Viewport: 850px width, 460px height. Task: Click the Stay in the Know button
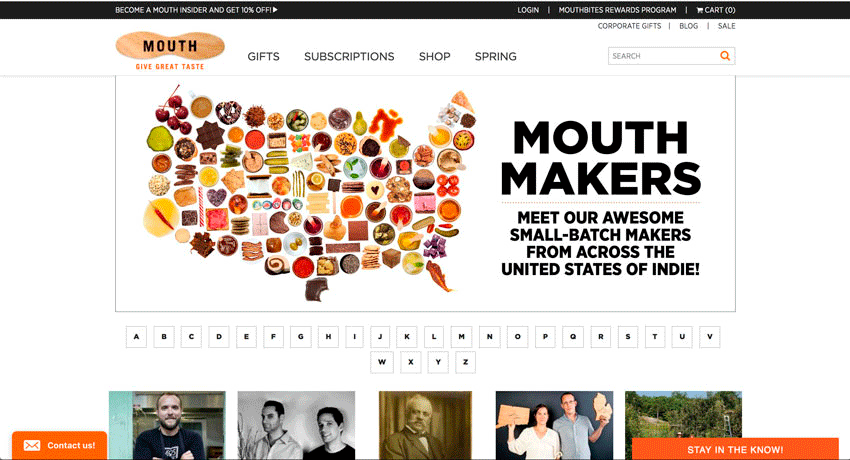735,449
